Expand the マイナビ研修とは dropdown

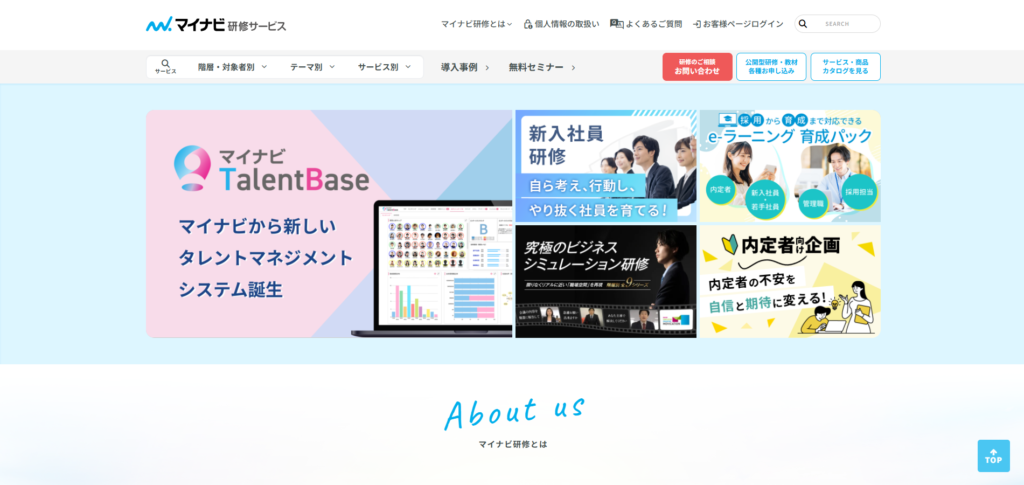pyautogui.click(x=476, y=24)
